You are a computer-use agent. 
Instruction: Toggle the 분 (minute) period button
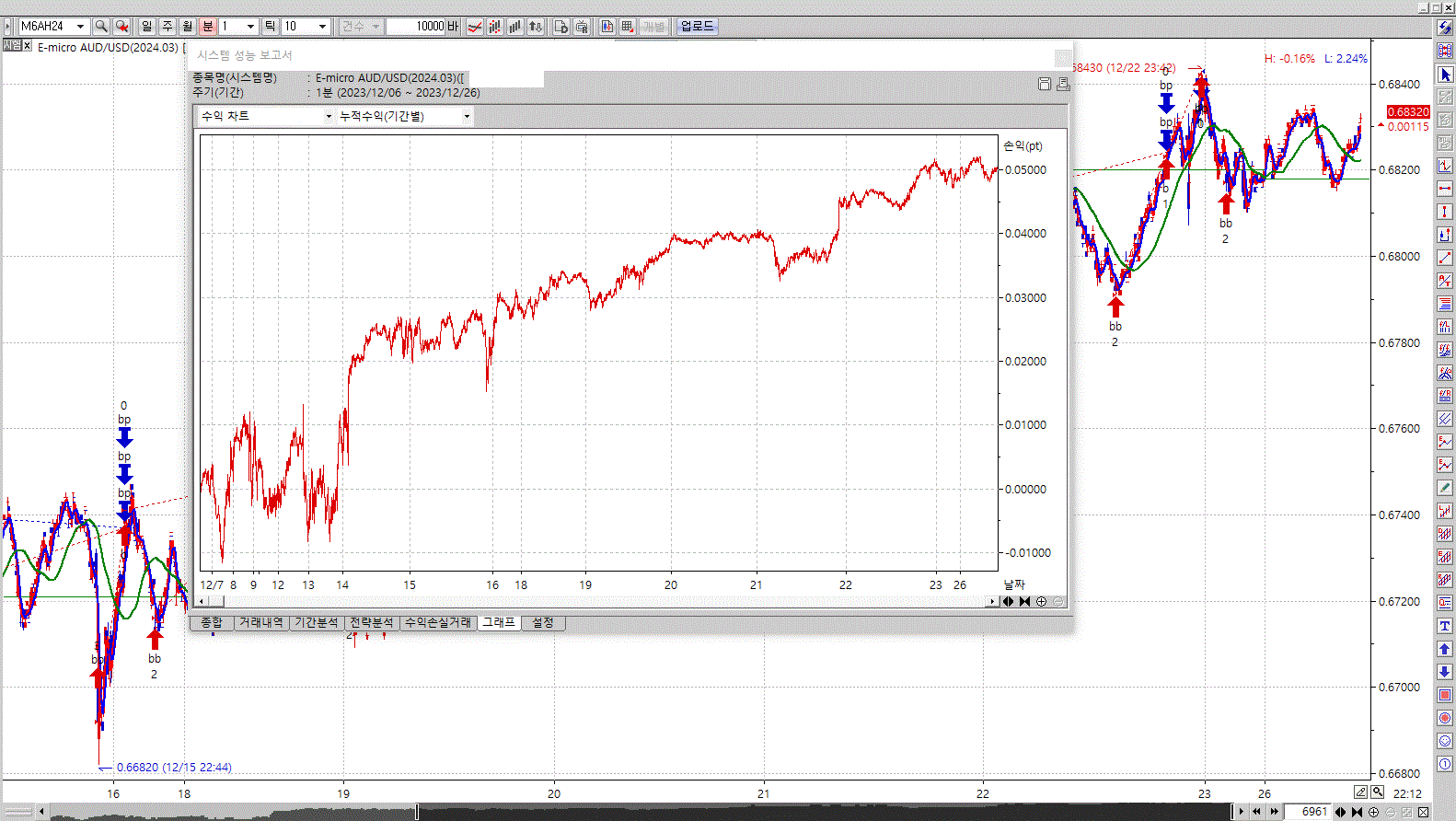pos(208,27)
